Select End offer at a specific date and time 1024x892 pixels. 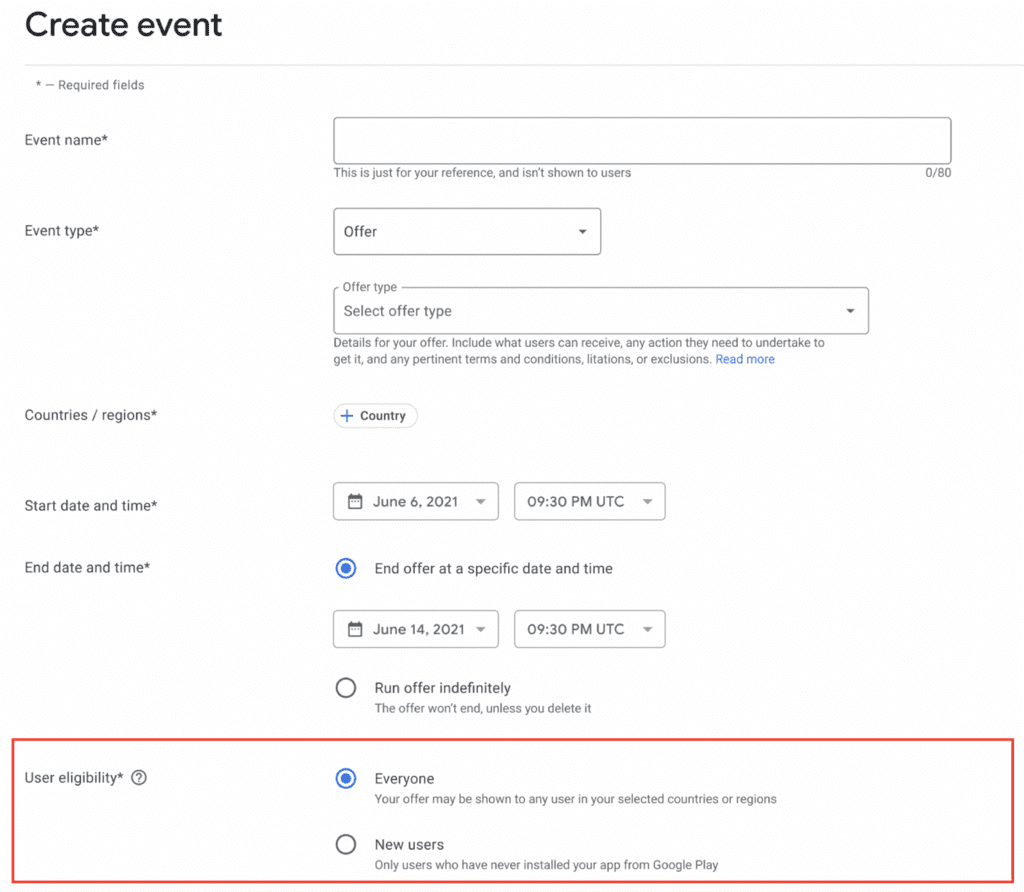click(345, 567)
